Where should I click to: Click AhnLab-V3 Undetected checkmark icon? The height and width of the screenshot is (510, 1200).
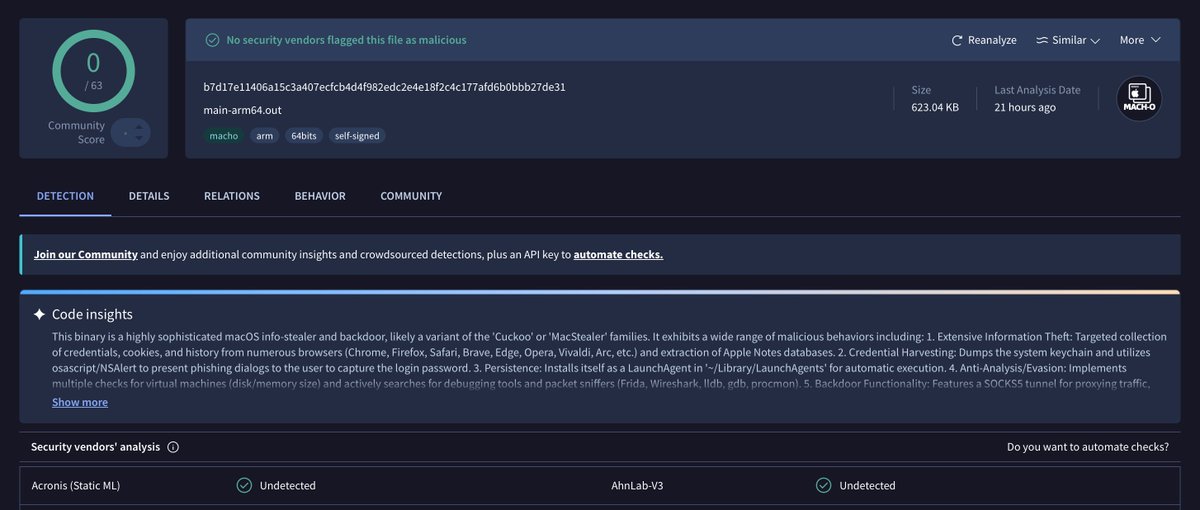pos(823,485)
